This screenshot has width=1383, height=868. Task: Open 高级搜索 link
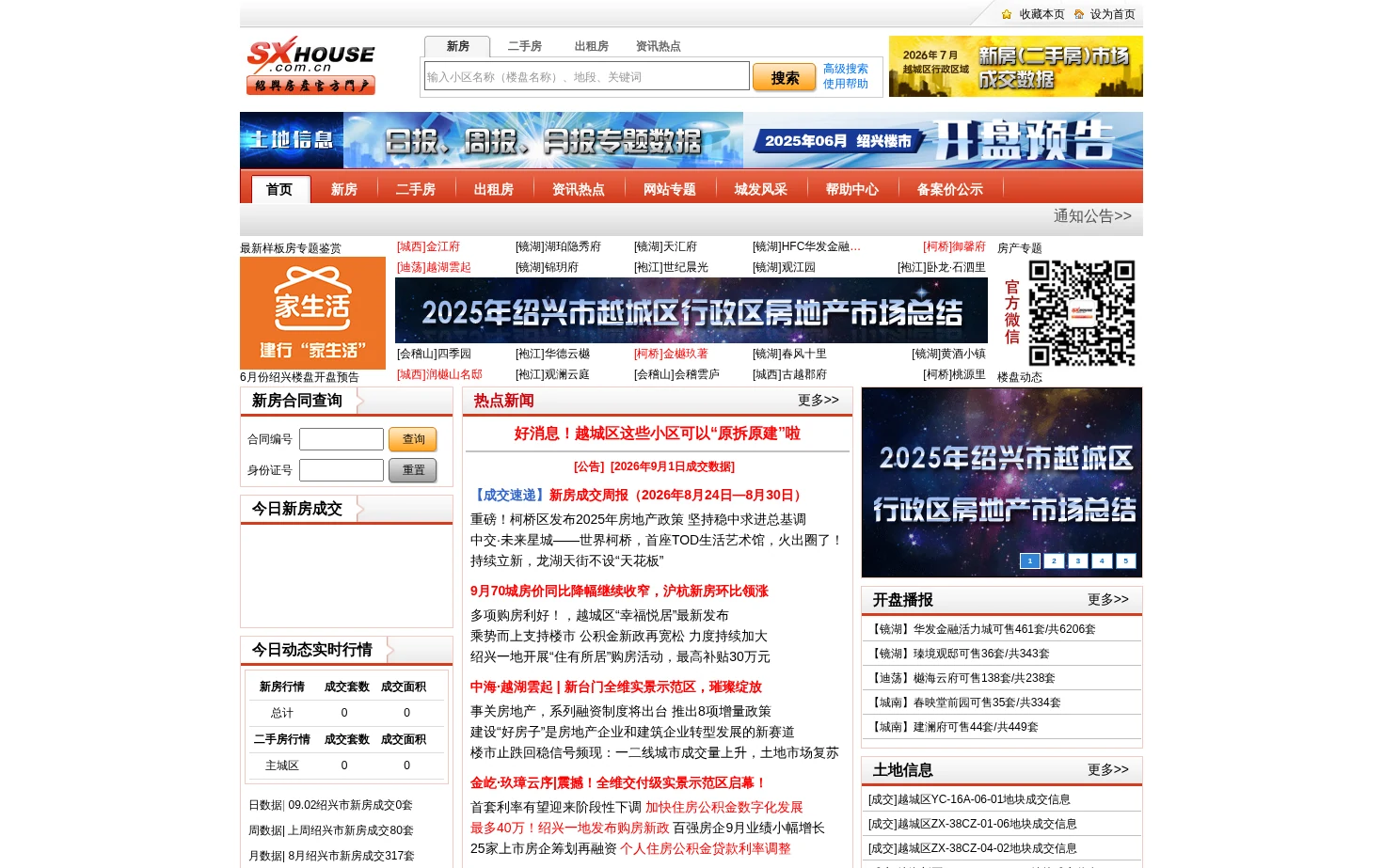pyautogui.click(x=846, y=69)
